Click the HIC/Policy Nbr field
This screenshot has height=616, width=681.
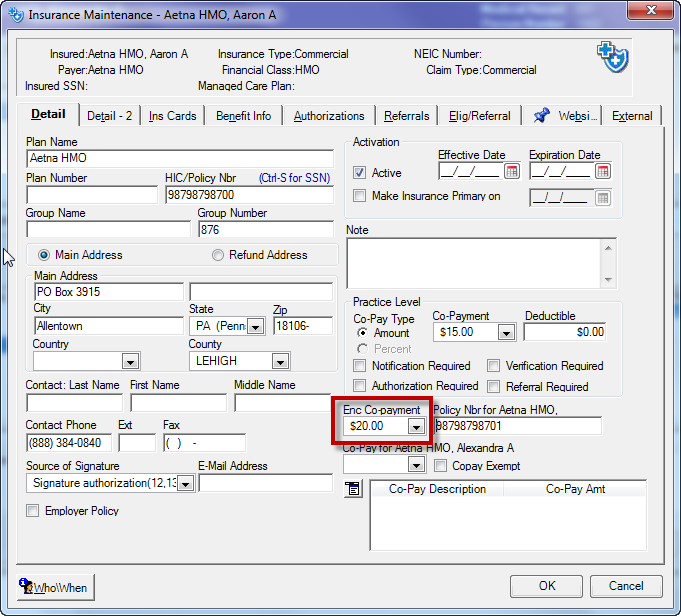(x=249, y=195)
